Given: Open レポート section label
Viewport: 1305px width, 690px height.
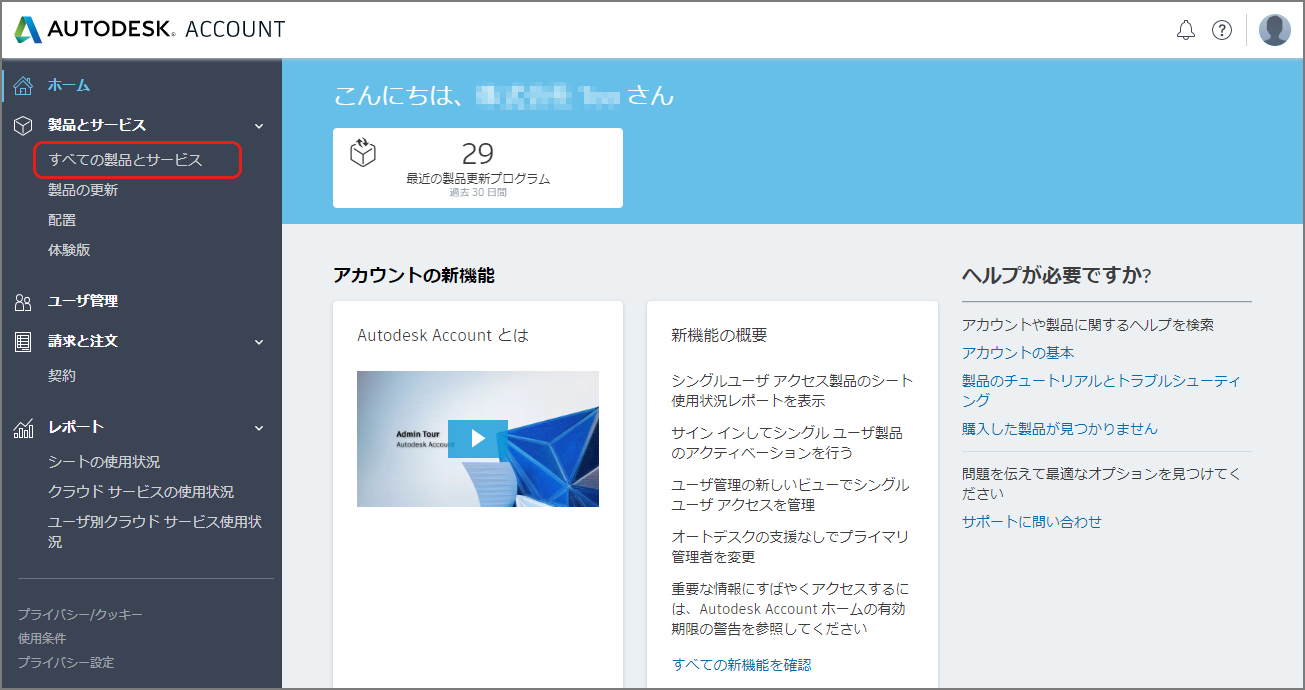Looking at the screenshot, I should pos(76,427).
